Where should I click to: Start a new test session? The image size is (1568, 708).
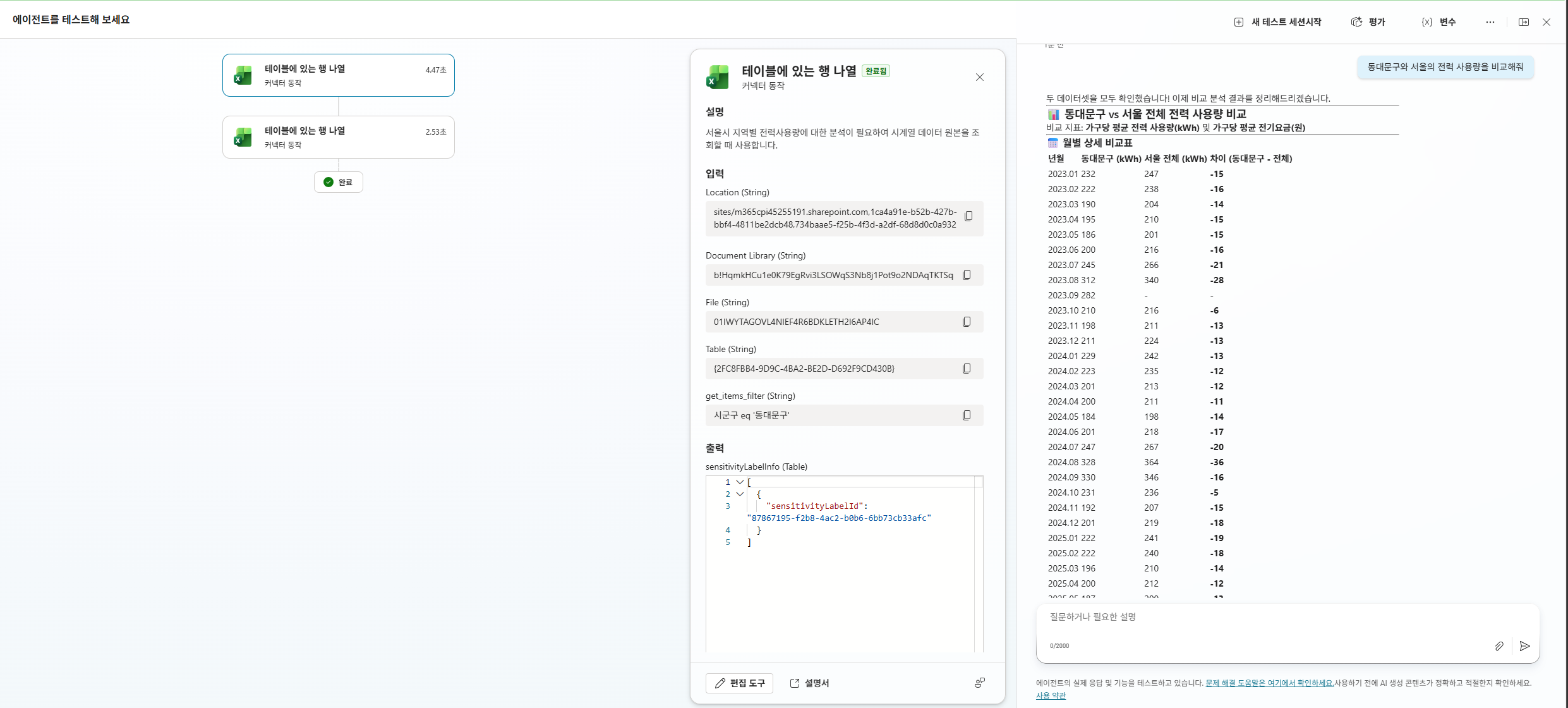[x=1277, y=22]
